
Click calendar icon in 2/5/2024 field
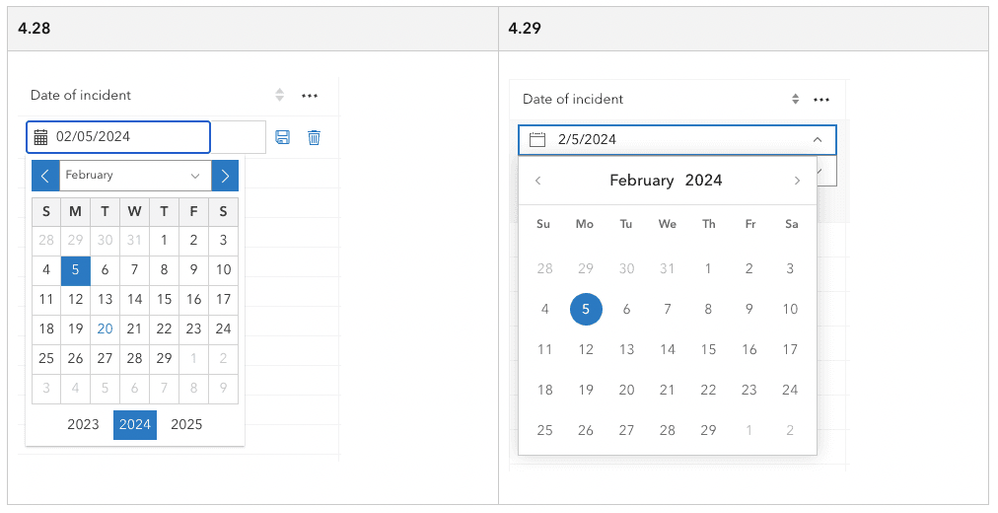(537, 140)
